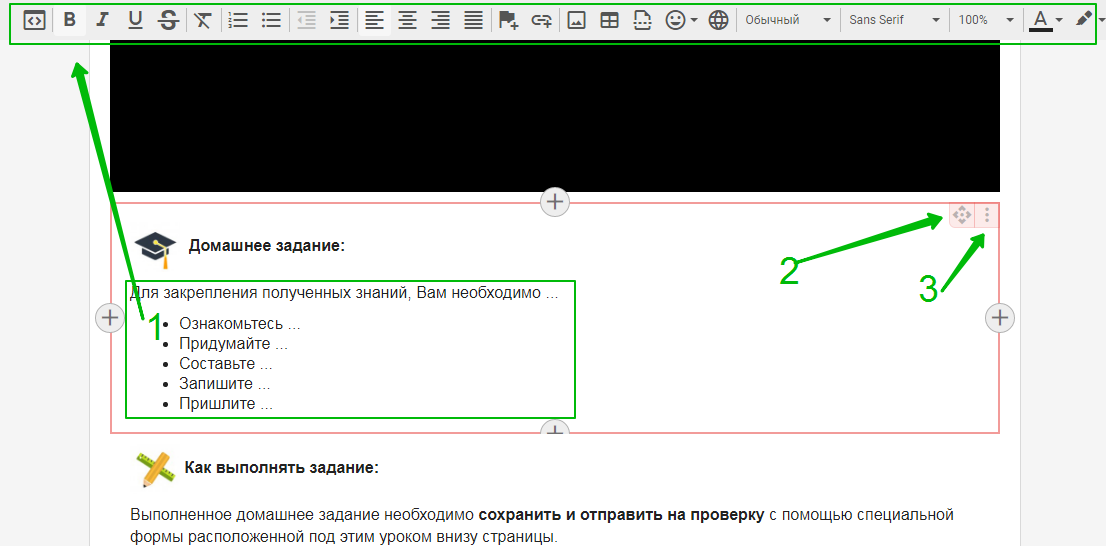
Task: Center align the text
Action: [407, 20]
